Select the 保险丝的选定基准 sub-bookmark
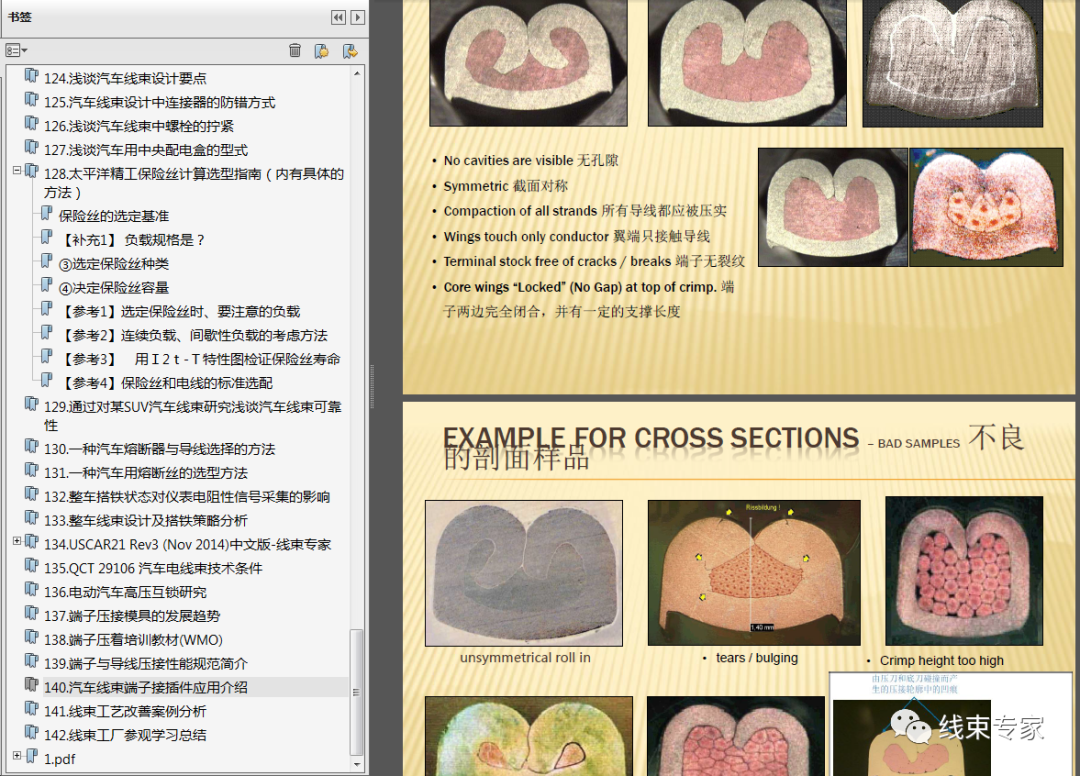The width and height of the screenshot is (1080, 776). [113, 214]
